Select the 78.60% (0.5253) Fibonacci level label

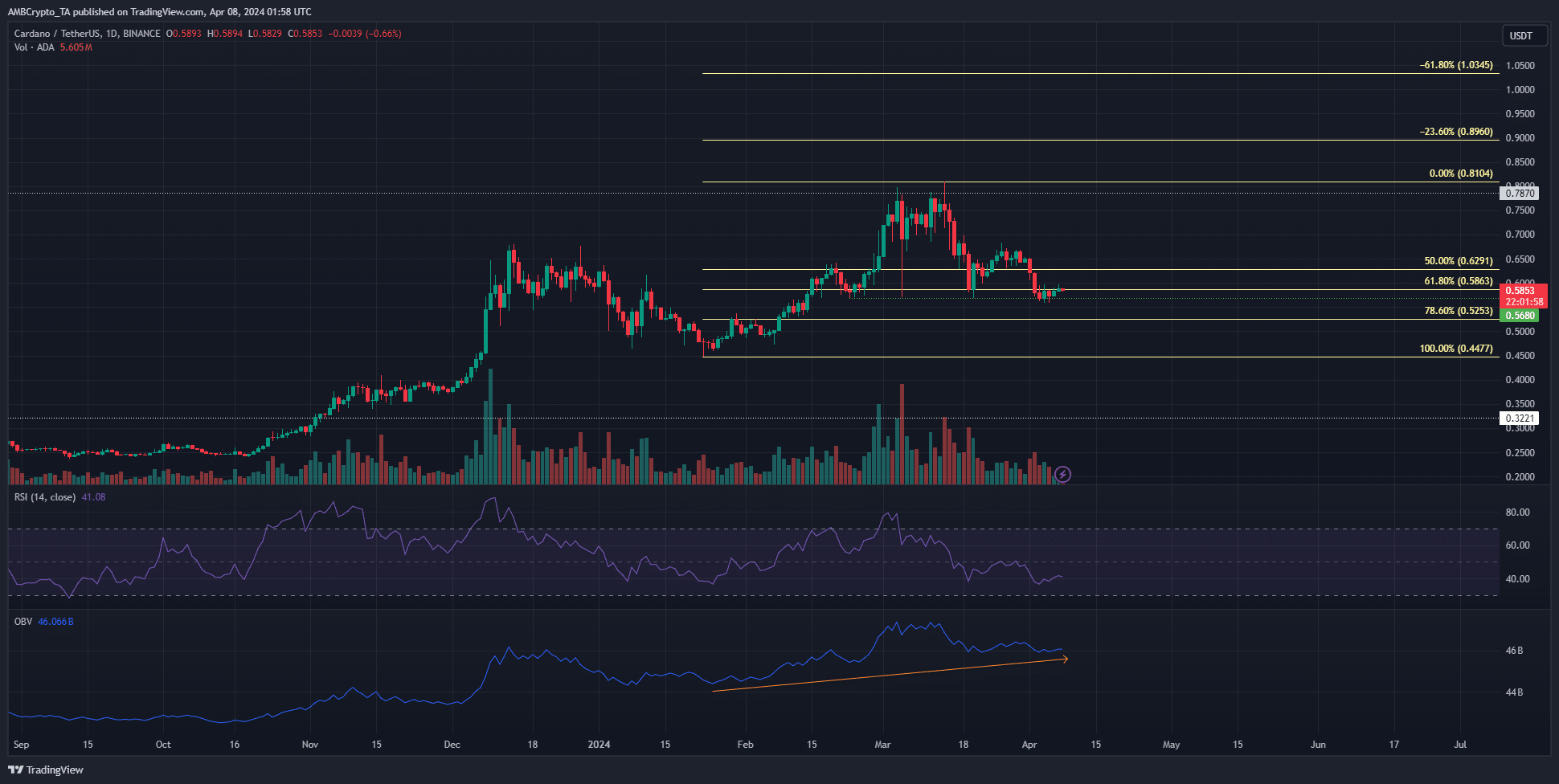[x=1459, y=311]
